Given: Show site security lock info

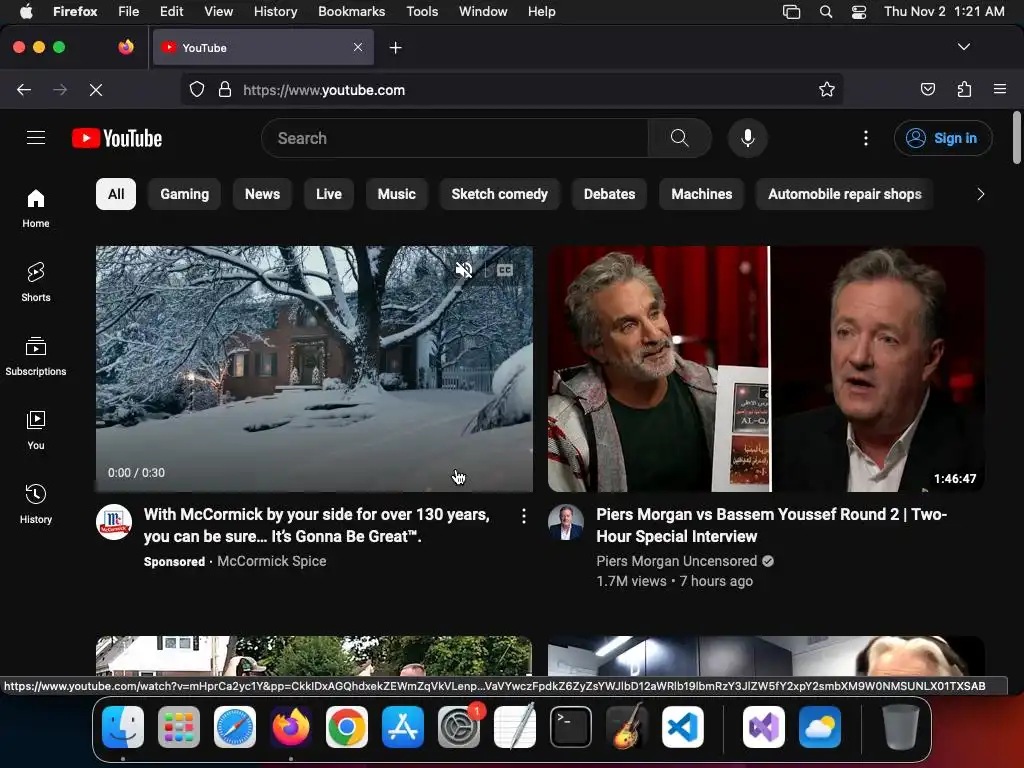Looking at the screenshot, I should [225, 89].
